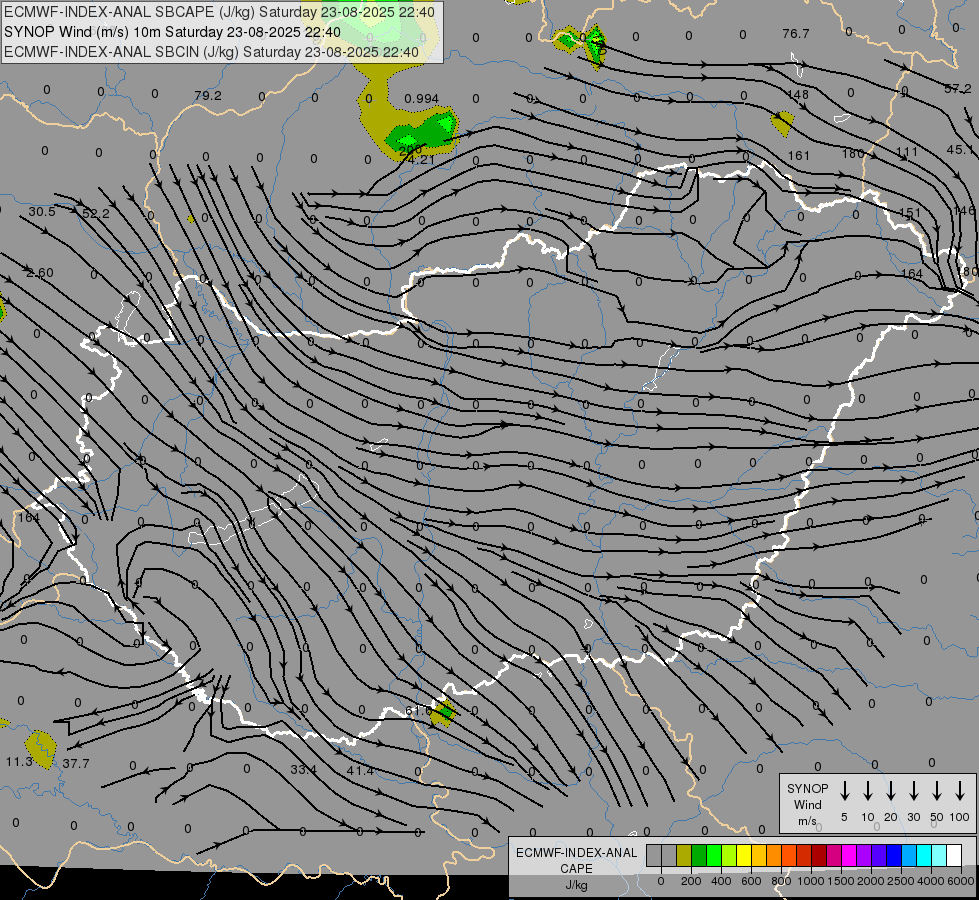Click the map value 52.2
The width and height of the screenshot is (979, 900).
point(96,214)
